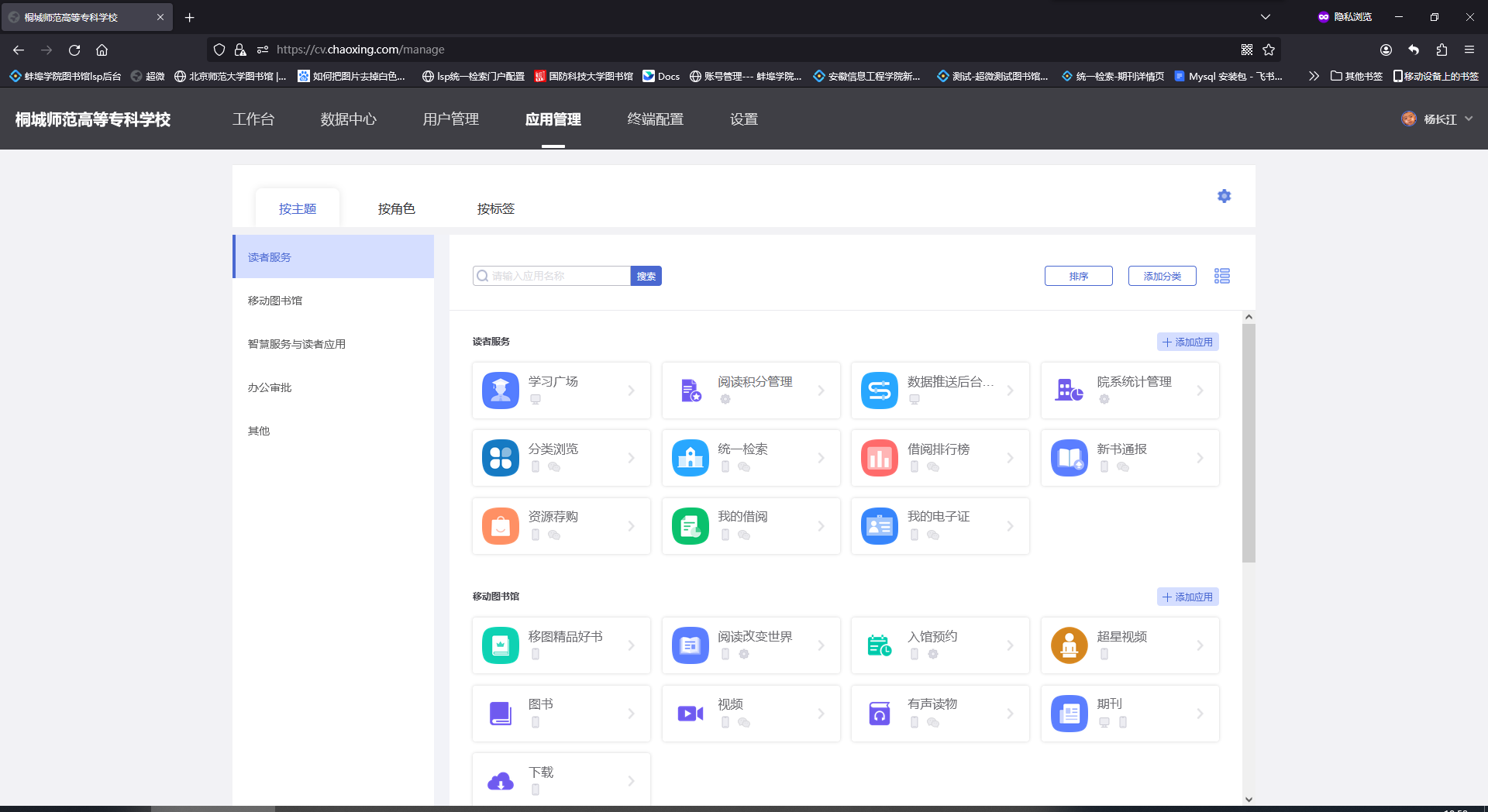Bookmark this page with star icon
The height and width of the screenshot is (812, 1488).
1268,50
